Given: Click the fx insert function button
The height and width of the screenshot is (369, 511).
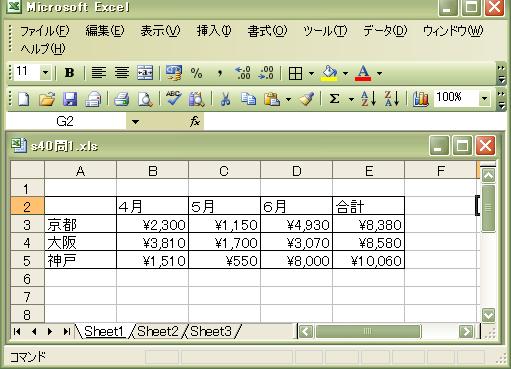Looking at the screenshot, I should (x=195, y=121).
